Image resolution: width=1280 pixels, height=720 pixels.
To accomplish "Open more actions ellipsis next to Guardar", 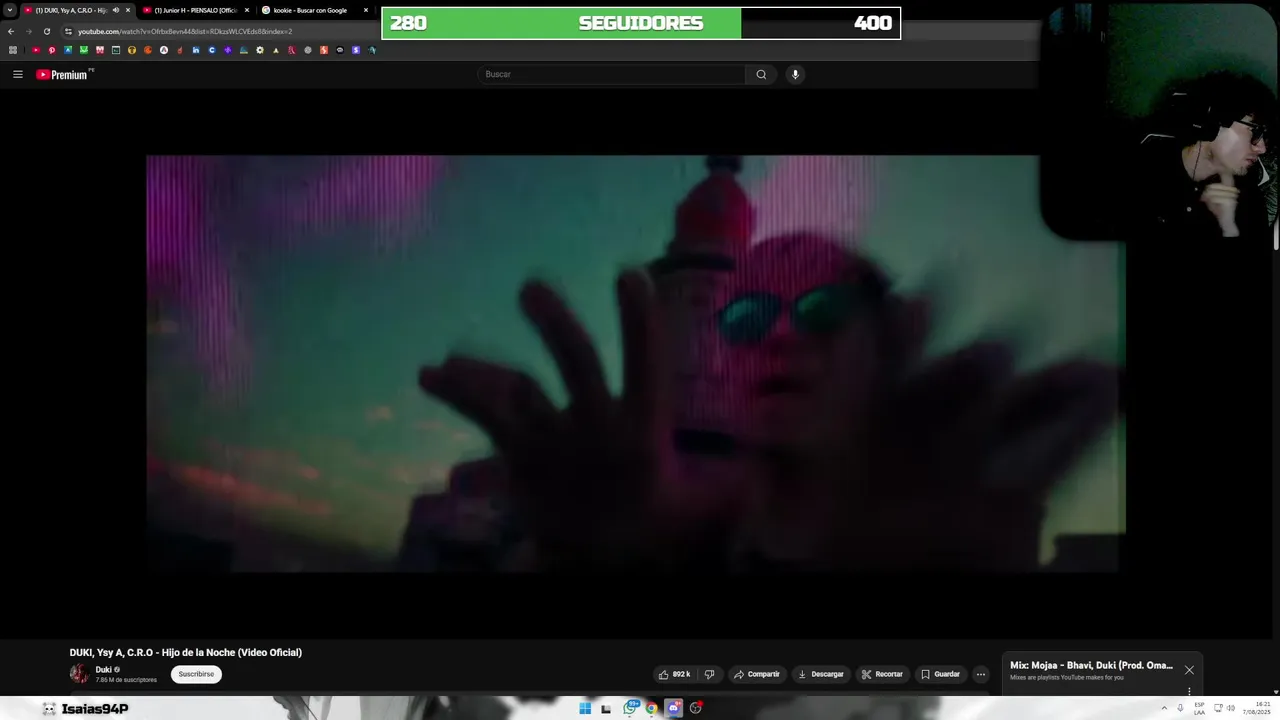I will [x=981, y=674].
